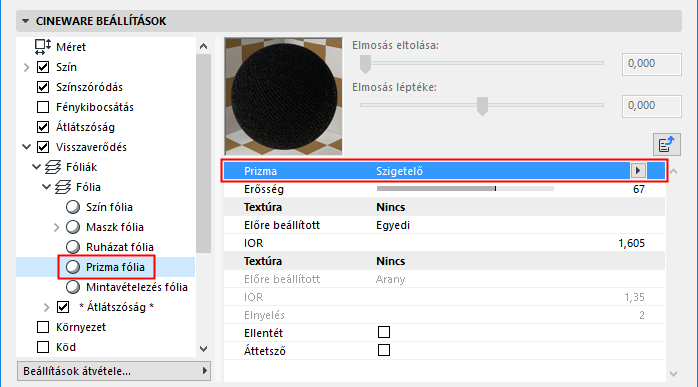698x387 pixels.
Task: Select Ruházat fólia circle icon
Action: (73, 247)
